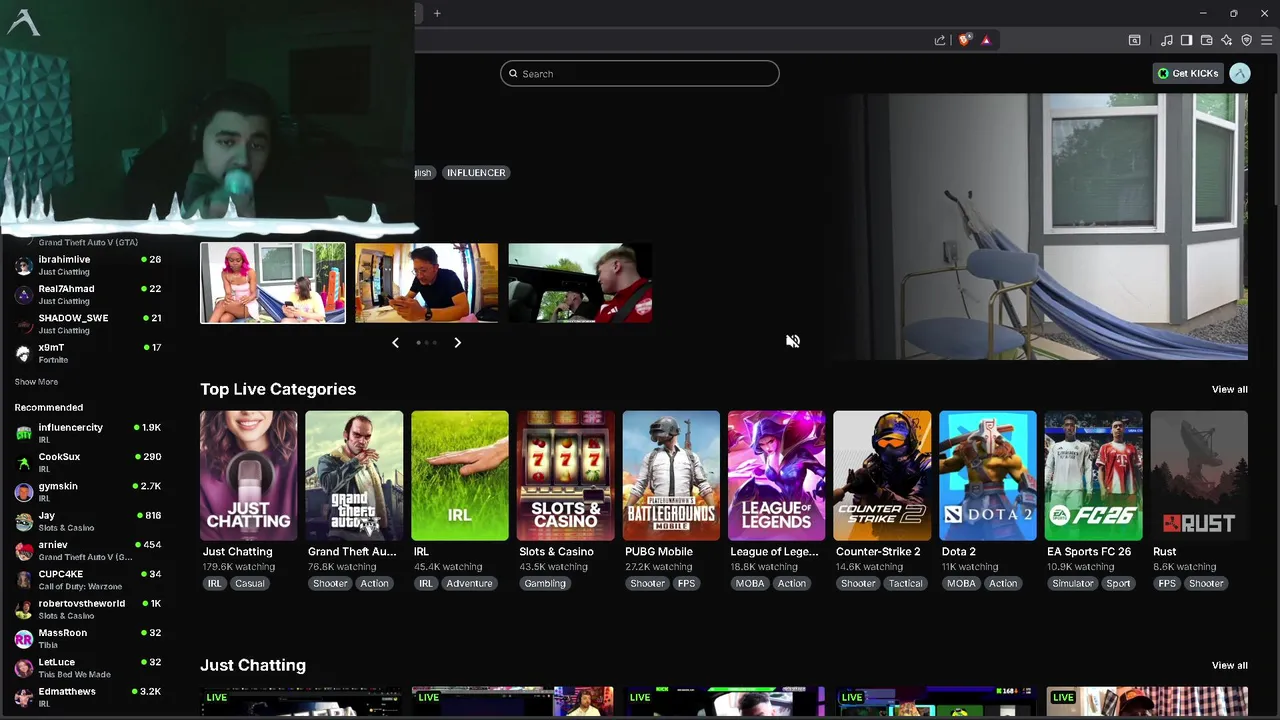The width and height of the screenshot is (1280, 720).
Task: Expand followed channels with Show More
Action: click(36, 382)
